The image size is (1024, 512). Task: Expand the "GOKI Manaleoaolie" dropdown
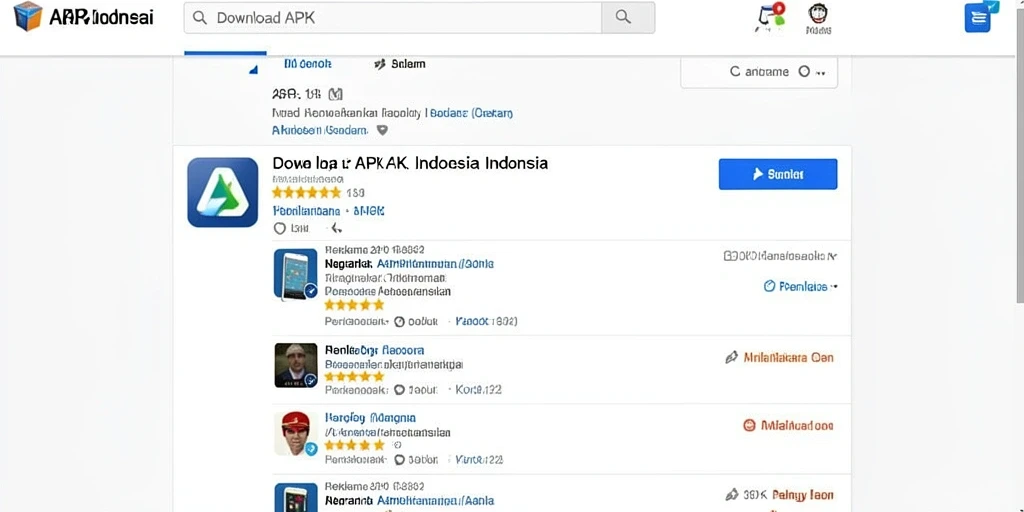780,256
